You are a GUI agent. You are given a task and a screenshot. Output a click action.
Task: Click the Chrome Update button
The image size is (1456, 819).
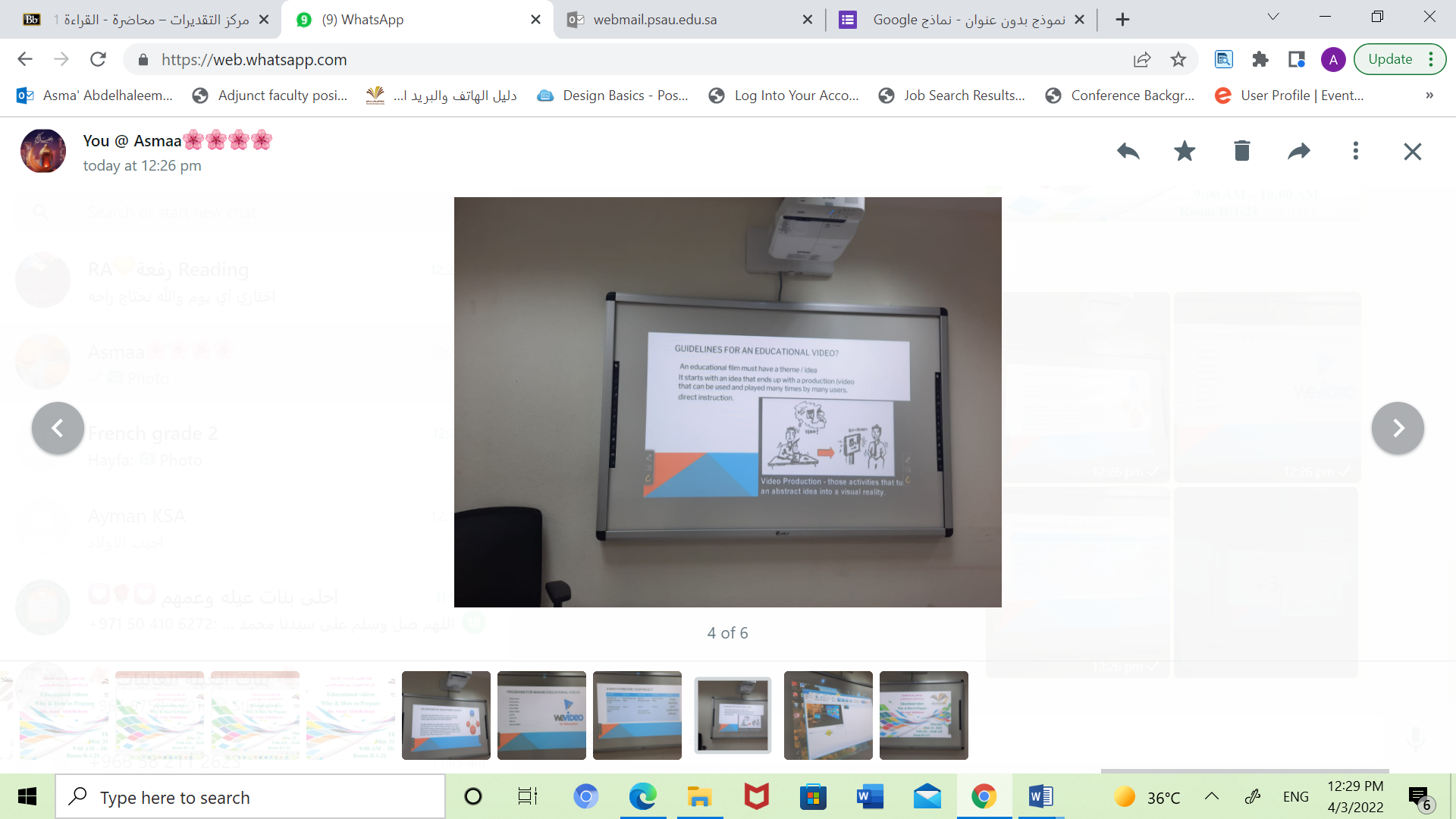point(1390,59)
